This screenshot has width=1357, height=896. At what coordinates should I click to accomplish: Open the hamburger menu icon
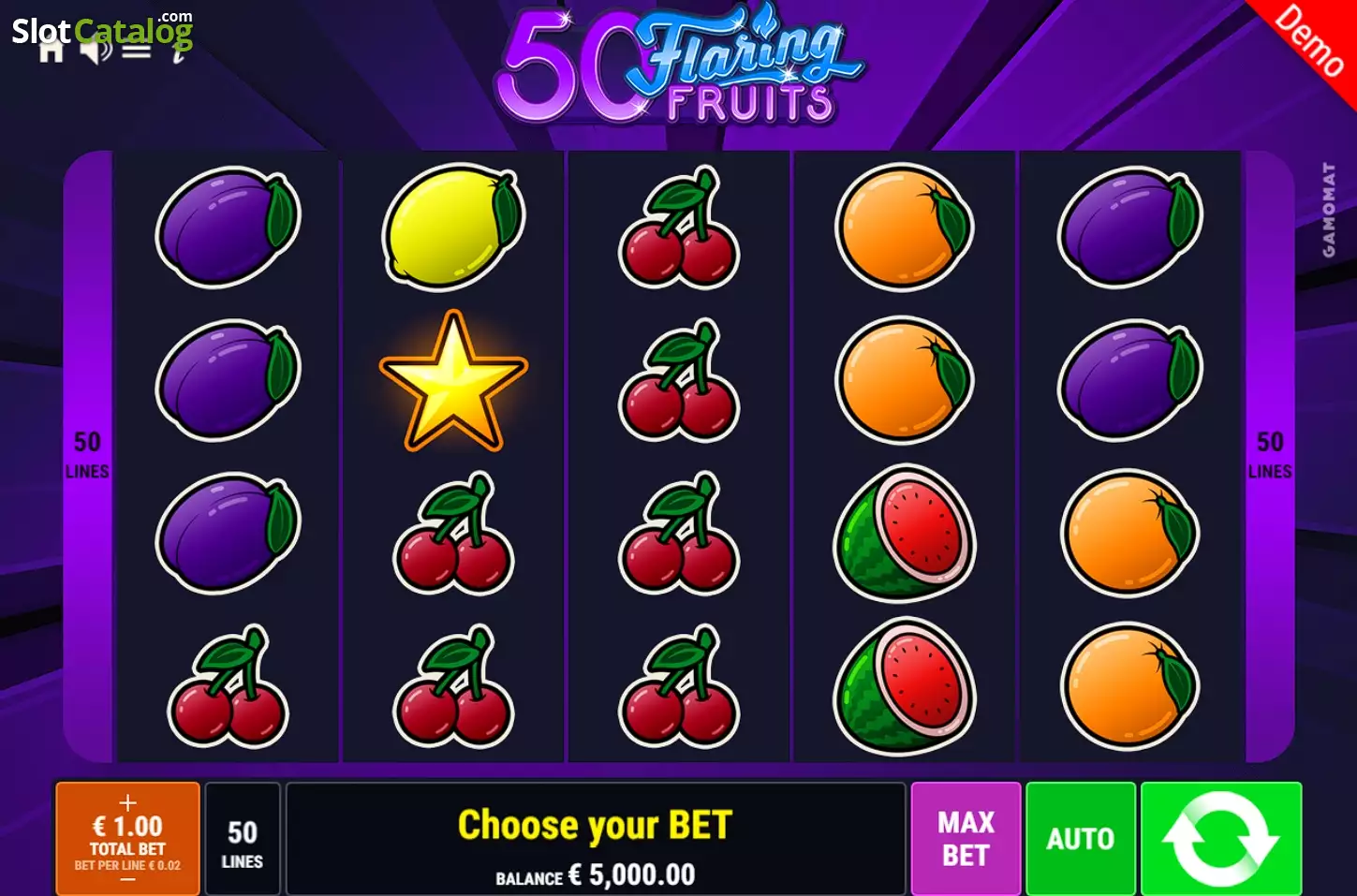(x=137, y=50)
